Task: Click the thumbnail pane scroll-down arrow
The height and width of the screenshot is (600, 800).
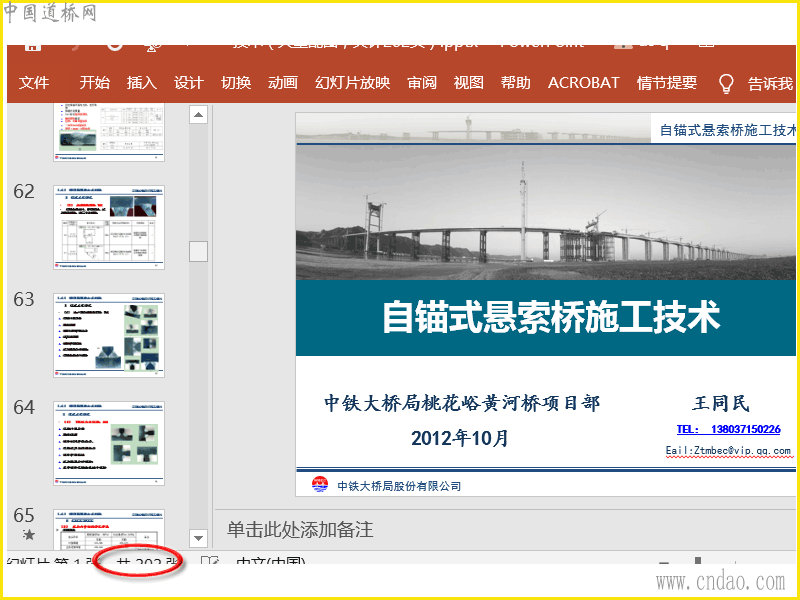Action: 198,536
